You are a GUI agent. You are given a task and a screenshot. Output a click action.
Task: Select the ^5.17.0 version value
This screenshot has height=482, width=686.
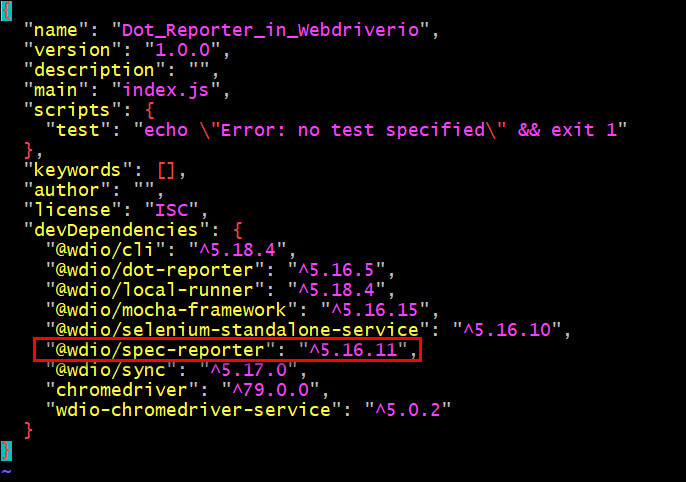point(248,370)
